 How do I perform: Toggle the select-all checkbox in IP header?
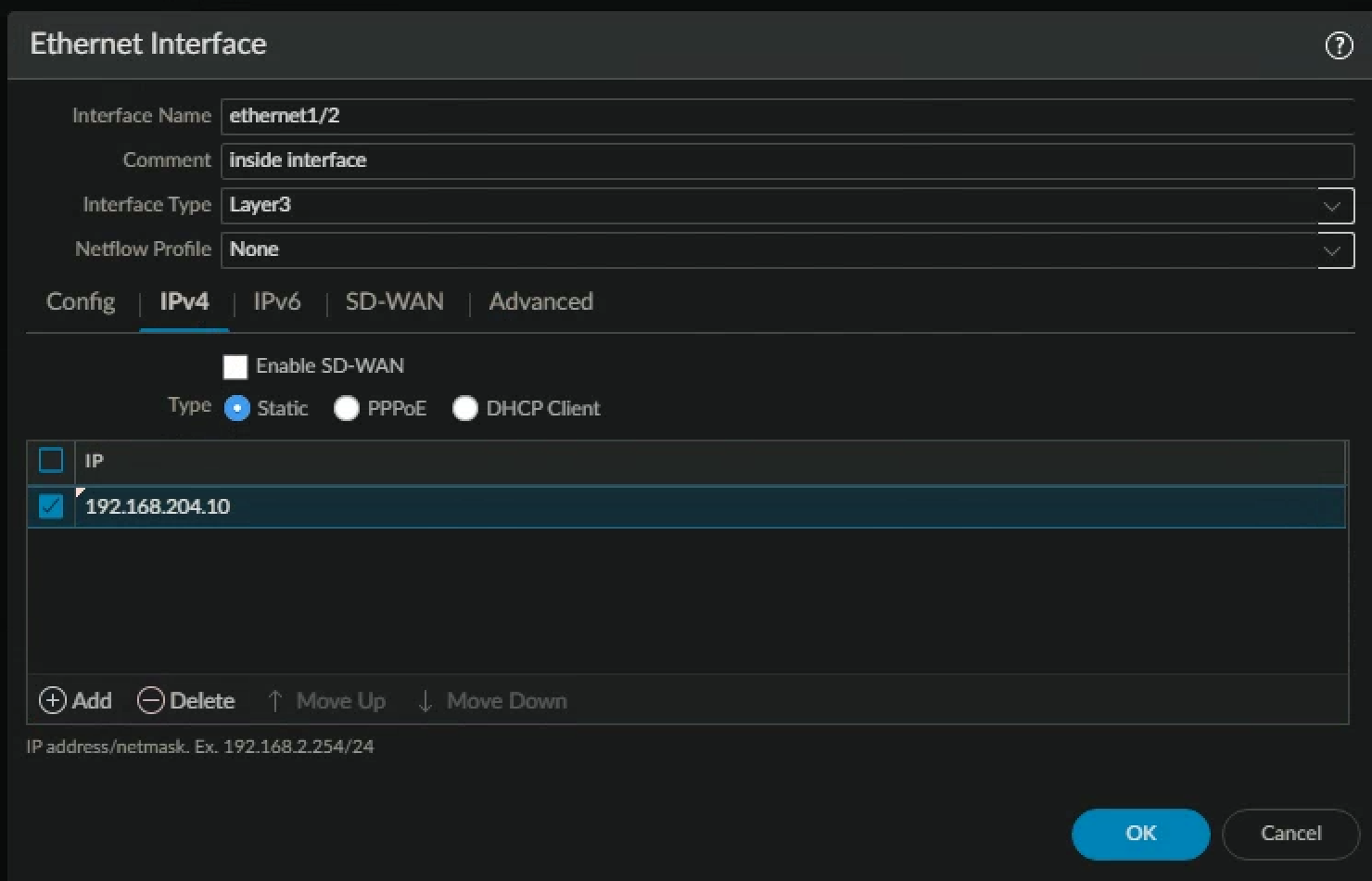51,460
